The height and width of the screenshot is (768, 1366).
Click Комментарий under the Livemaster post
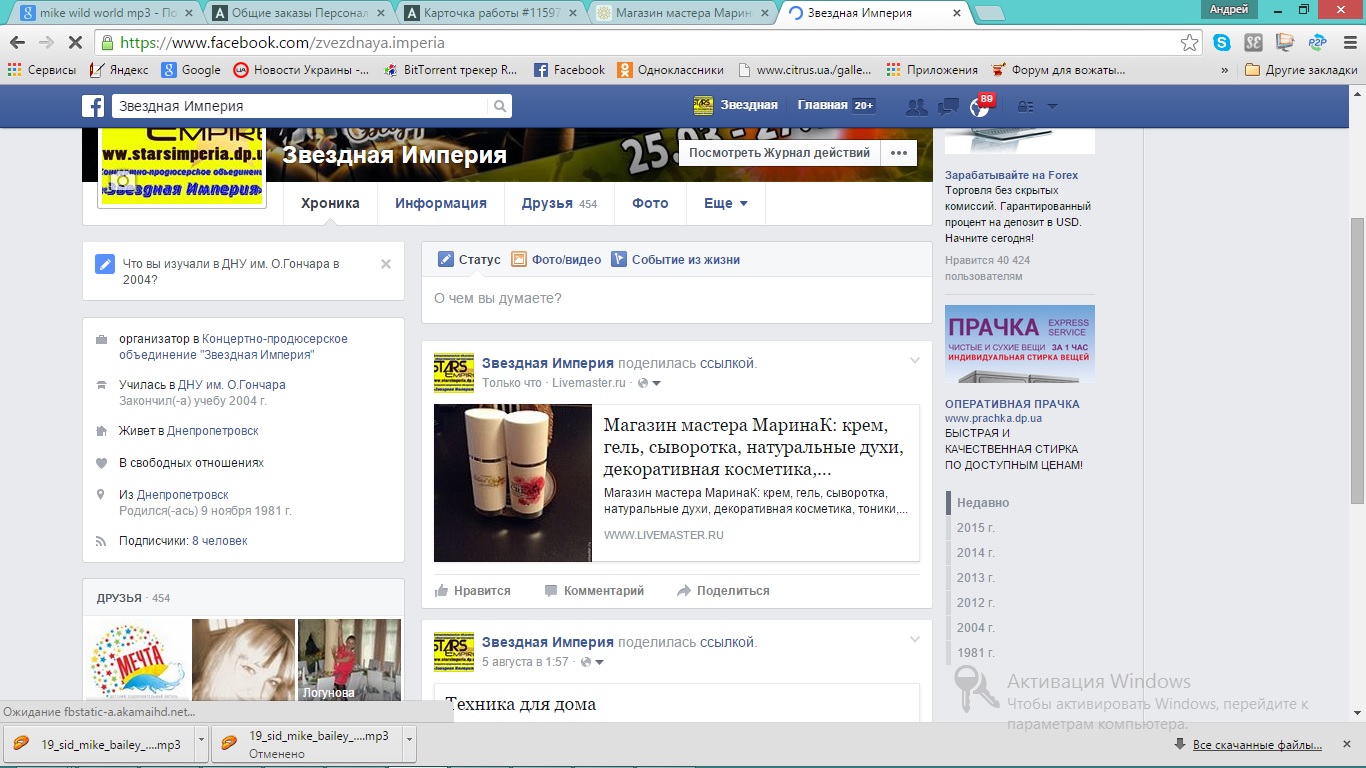coord(594,591)
